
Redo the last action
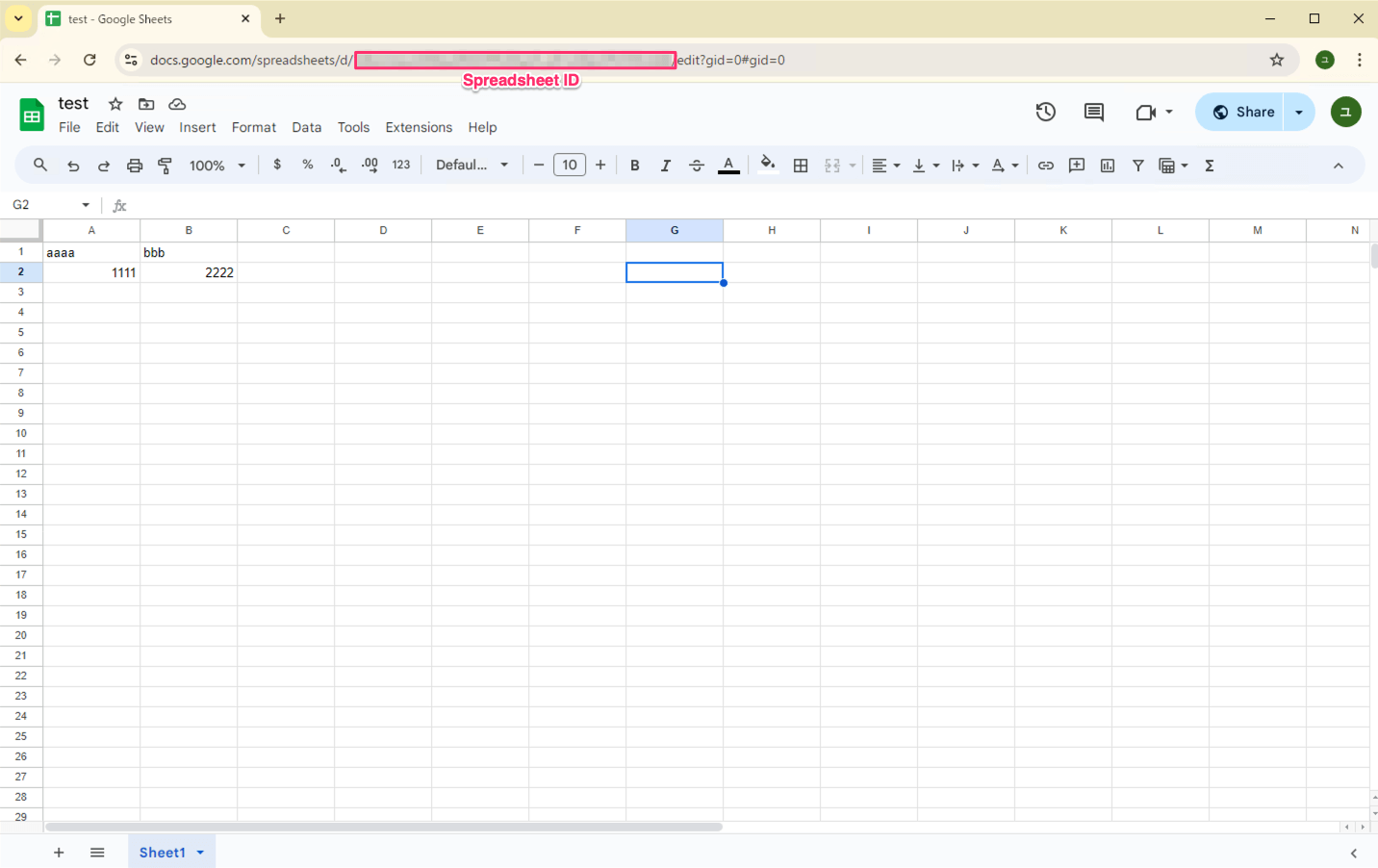click(104, 166)
